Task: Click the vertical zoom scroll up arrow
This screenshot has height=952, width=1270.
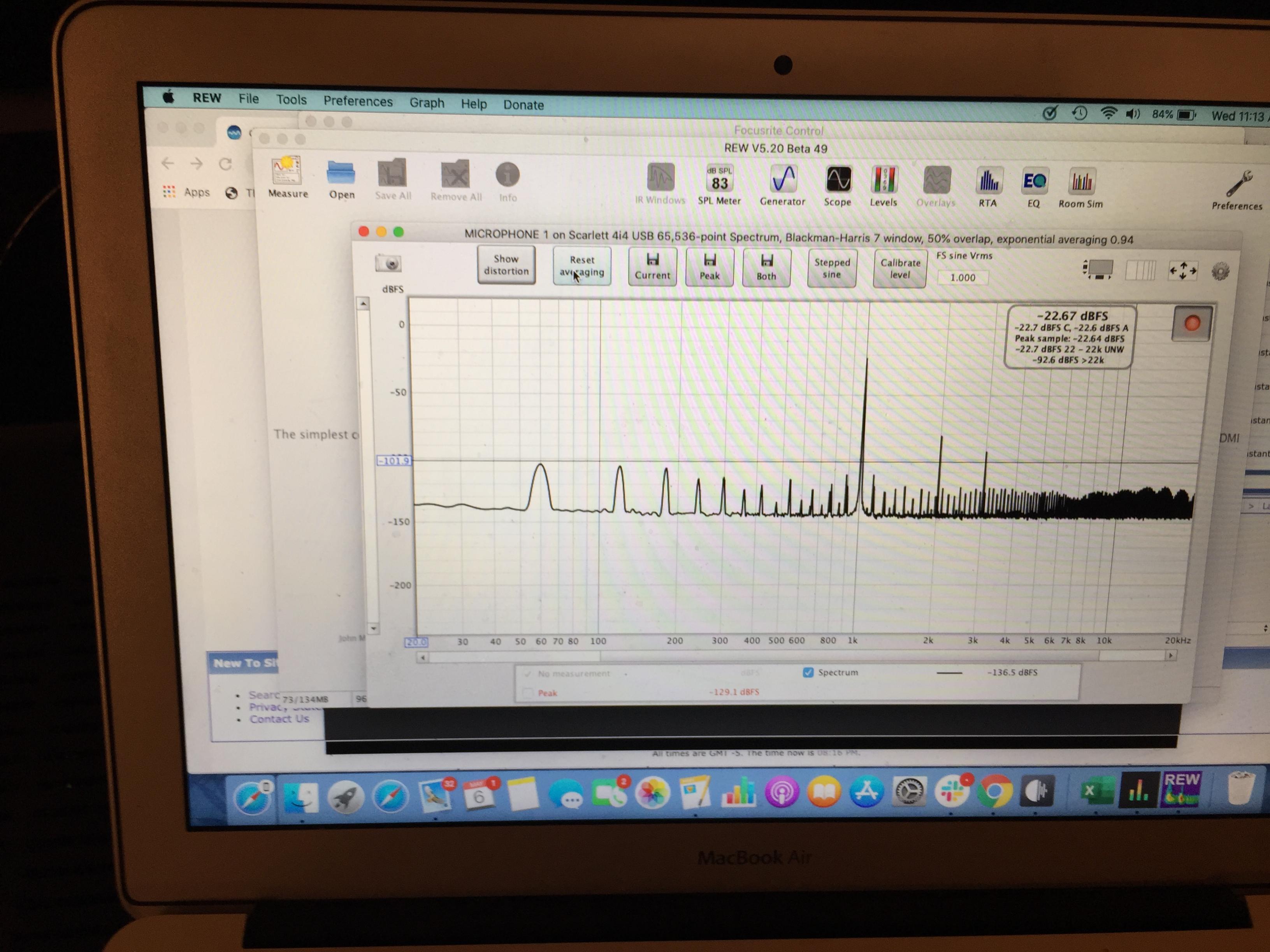Action: 363,303
